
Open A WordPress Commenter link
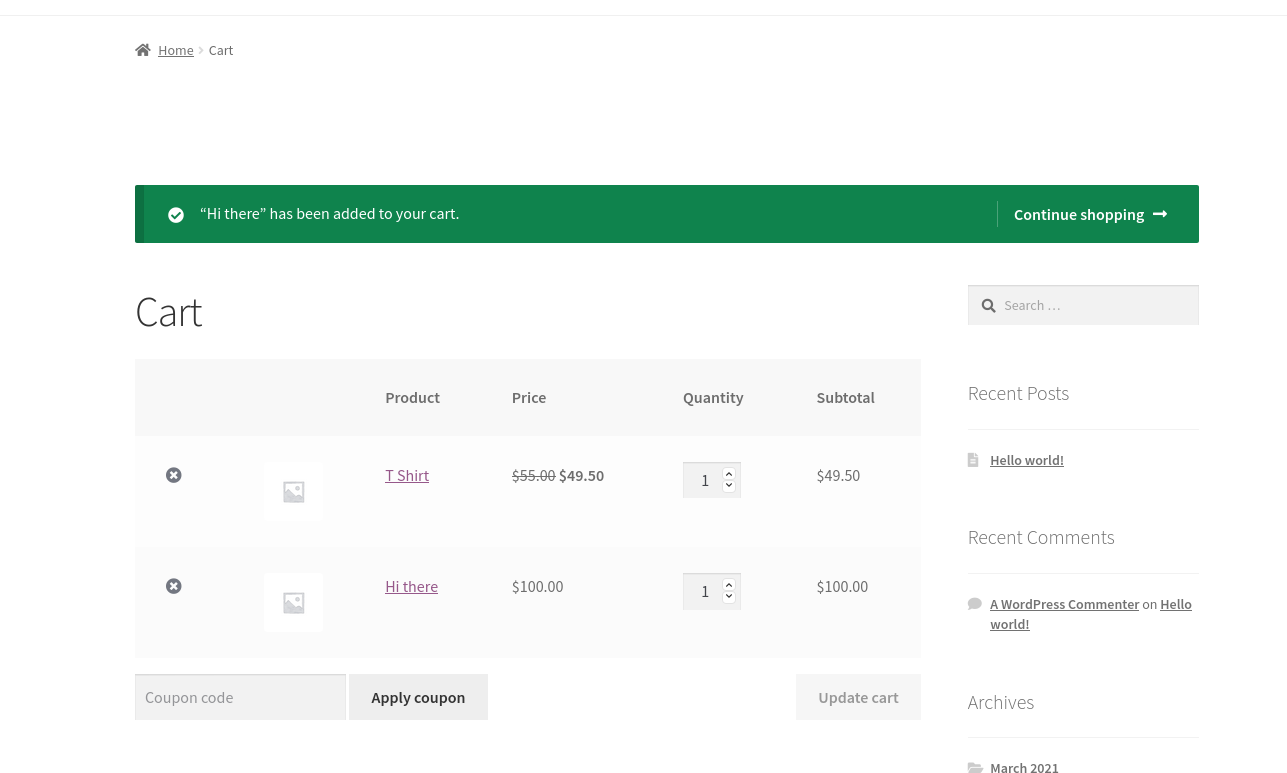pyautogui.click(x=1064, y=604)
